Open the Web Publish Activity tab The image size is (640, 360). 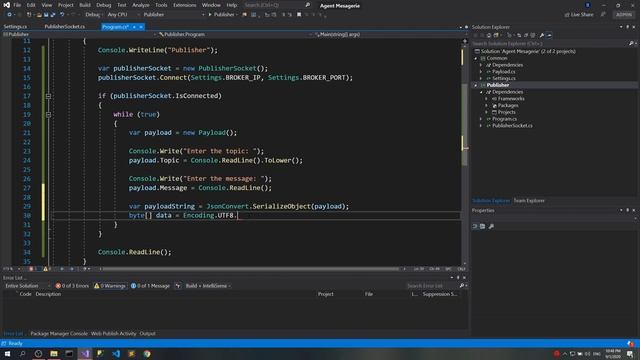click(x=113, y=333)
